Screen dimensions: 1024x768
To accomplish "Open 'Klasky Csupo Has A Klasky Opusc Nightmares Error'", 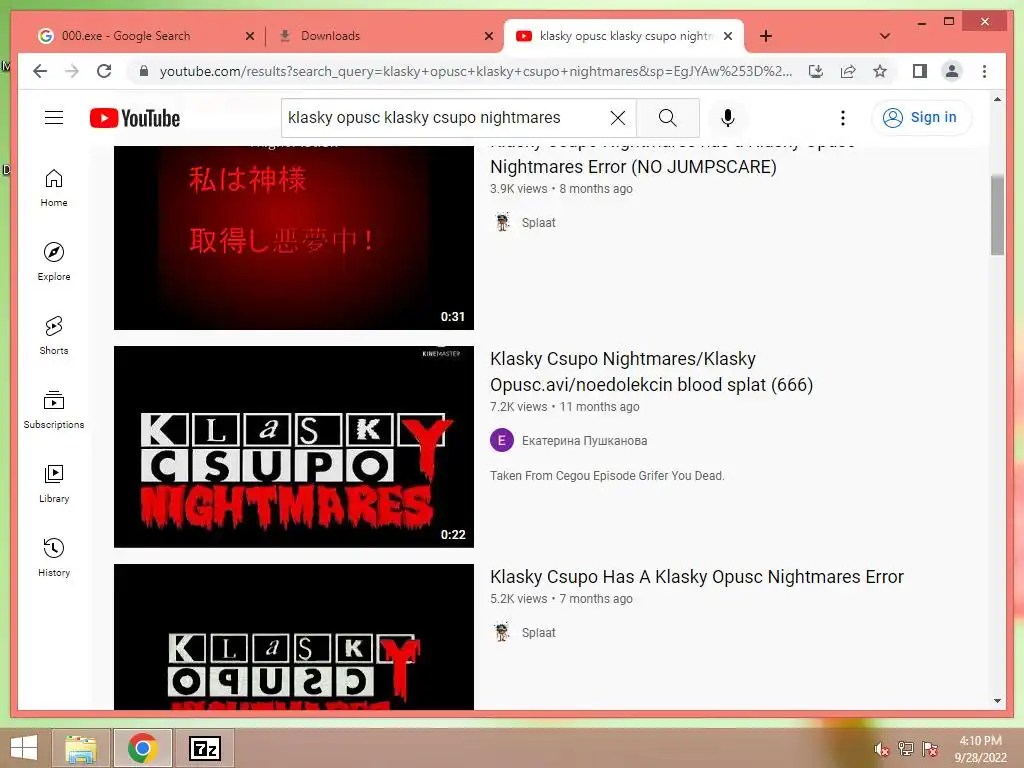I will 697,577.
